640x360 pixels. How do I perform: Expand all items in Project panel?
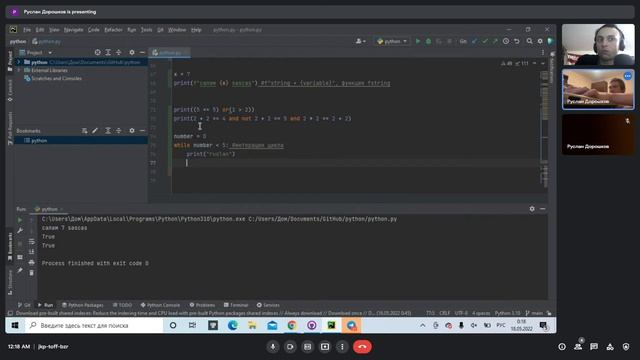[108, 52]
